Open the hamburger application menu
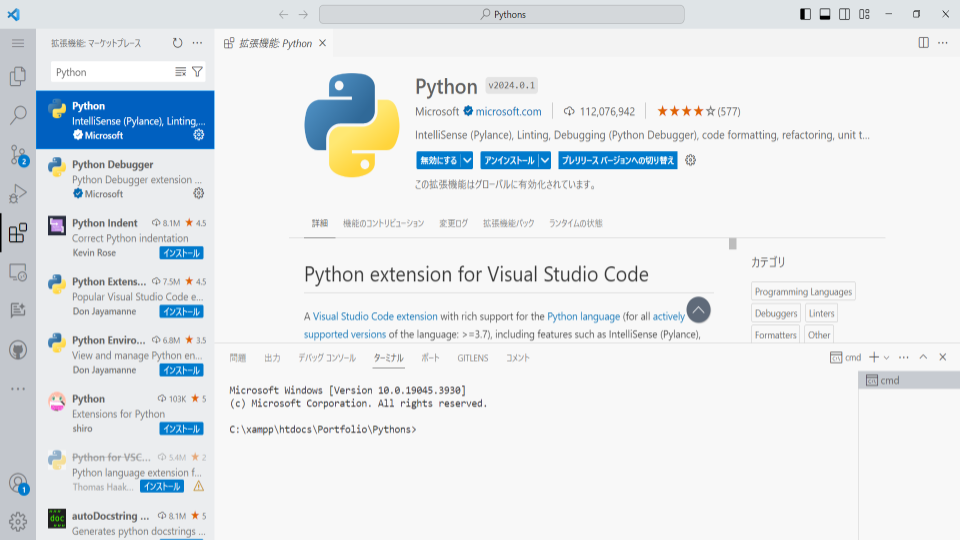 tap(18, 43)
